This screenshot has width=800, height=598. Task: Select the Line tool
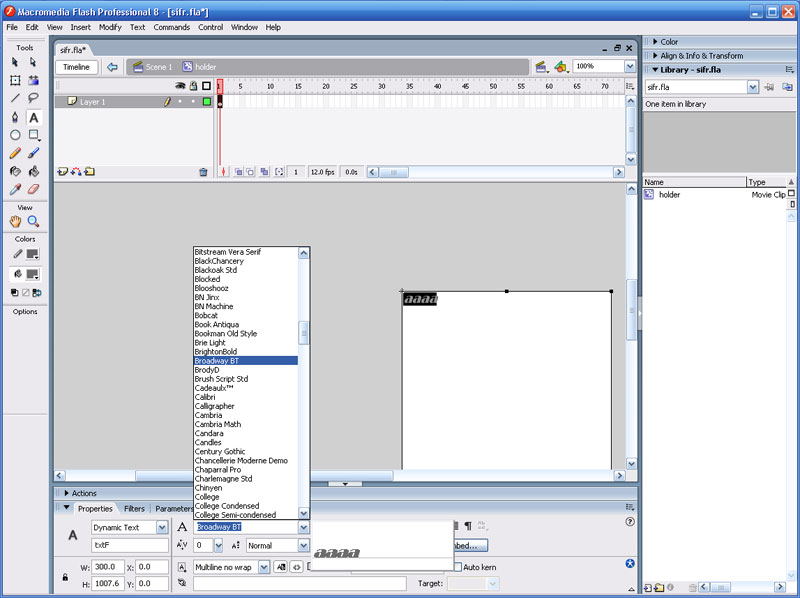coord(15,98)
